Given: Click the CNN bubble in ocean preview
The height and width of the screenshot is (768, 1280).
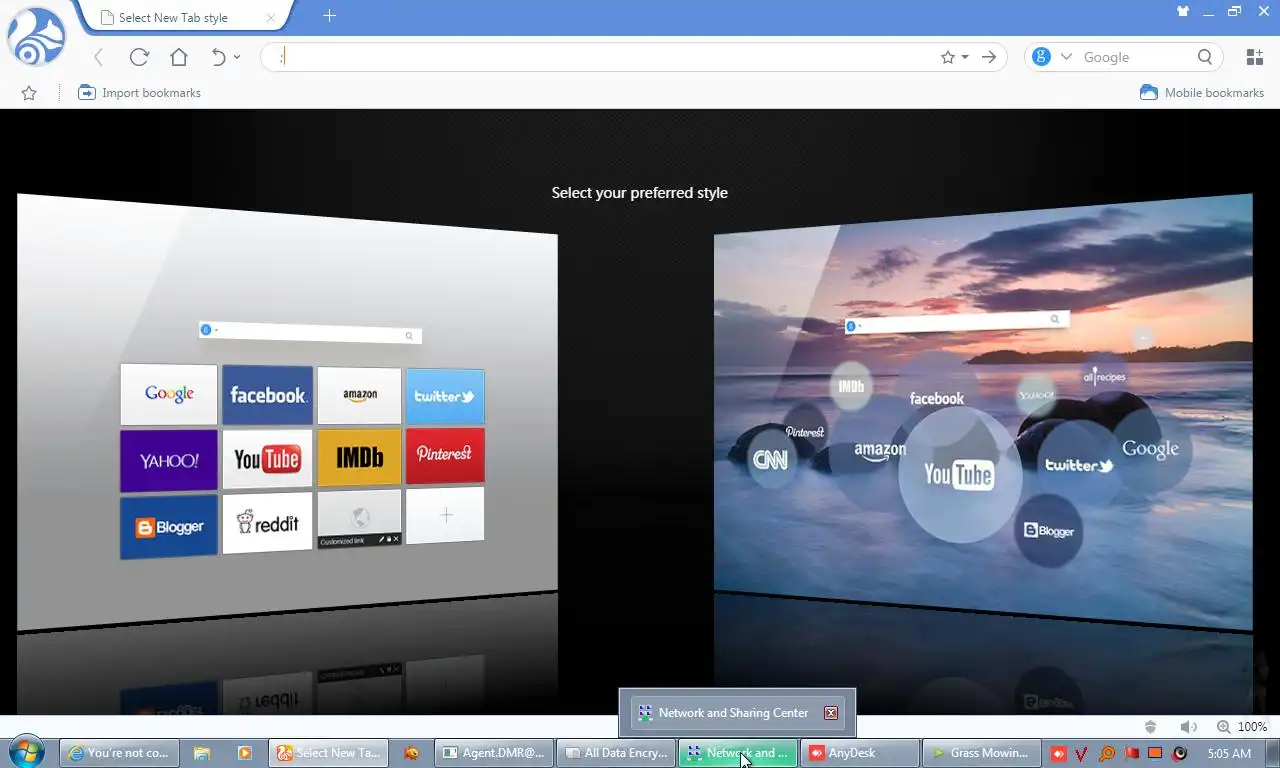Looking at the screenshot, I should 770,460.
